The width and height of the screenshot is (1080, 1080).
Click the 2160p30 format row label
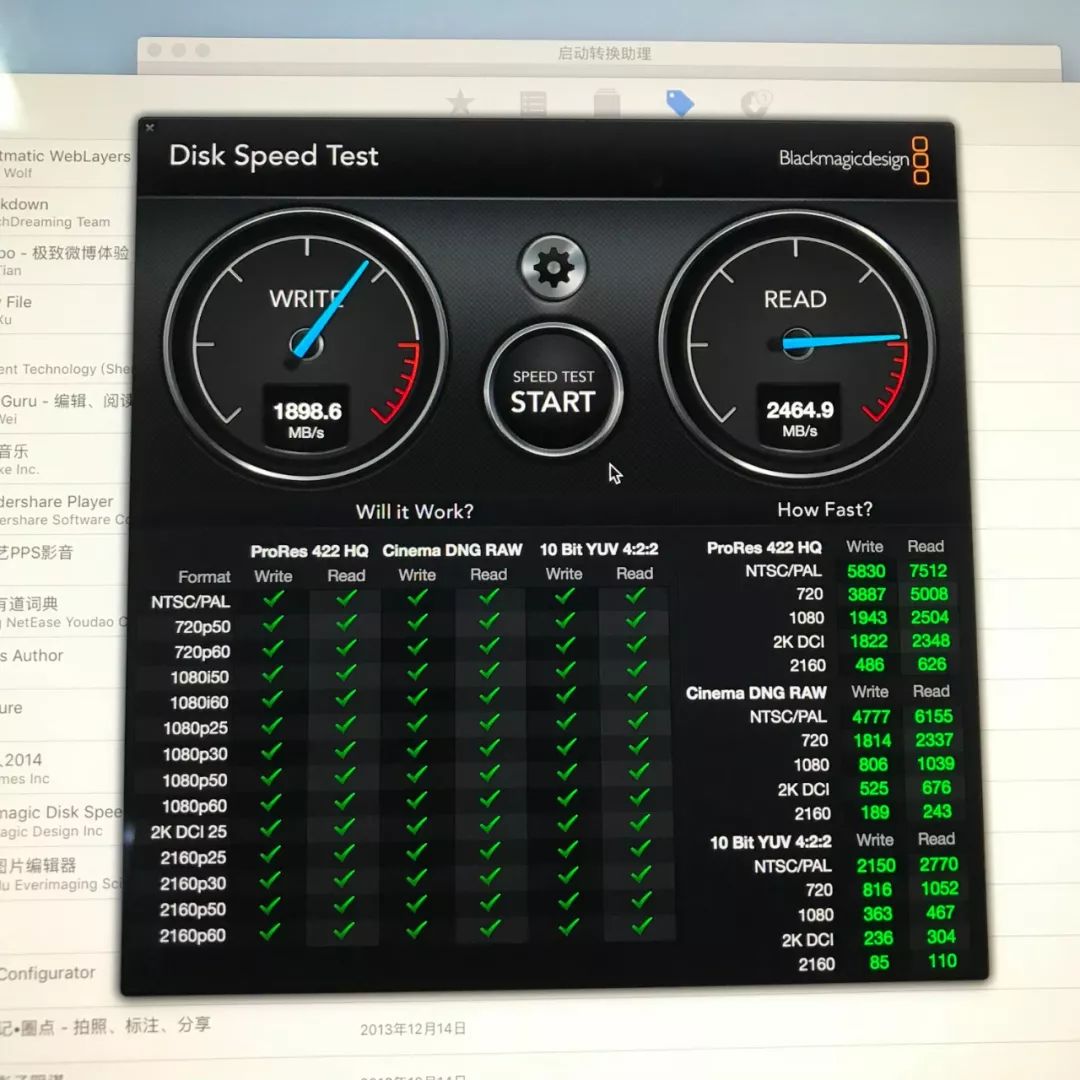coord(193,884)
